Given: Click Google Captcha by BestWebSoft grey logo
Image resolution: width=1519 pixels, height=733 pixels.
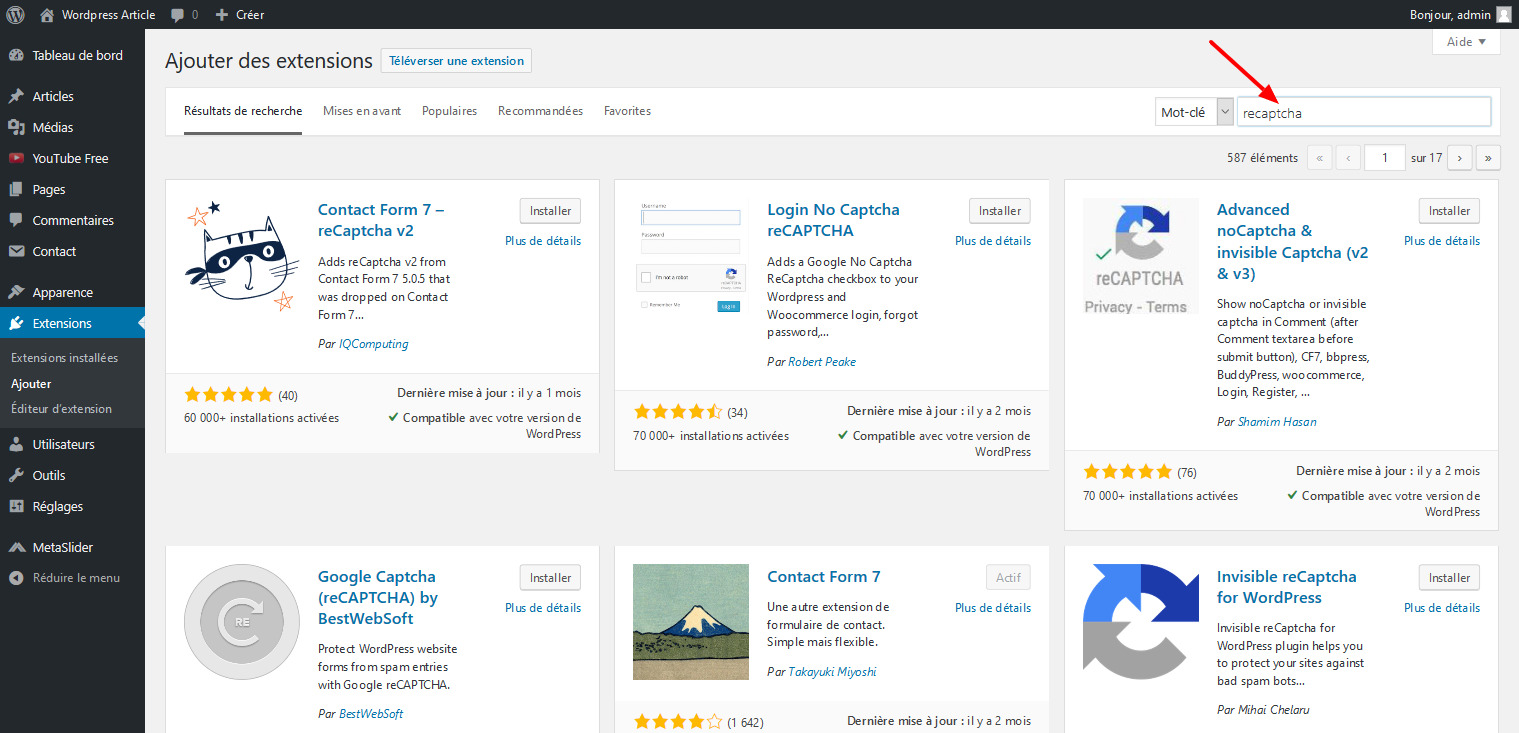Looking at the screenshot, I should tap(241, 622).
